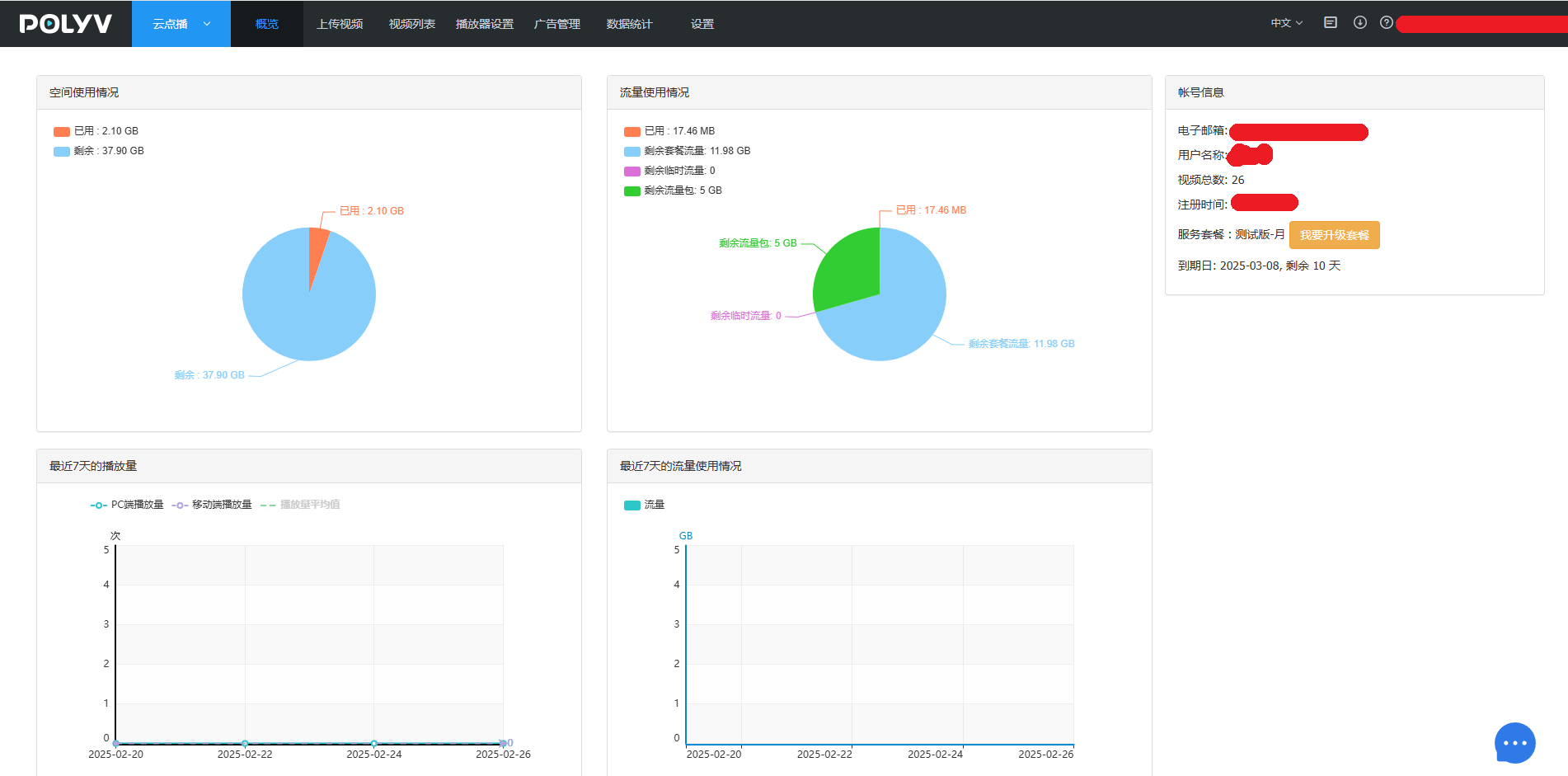
Task: Click the download circle icon in header
Action: (x=1360, y=23)
